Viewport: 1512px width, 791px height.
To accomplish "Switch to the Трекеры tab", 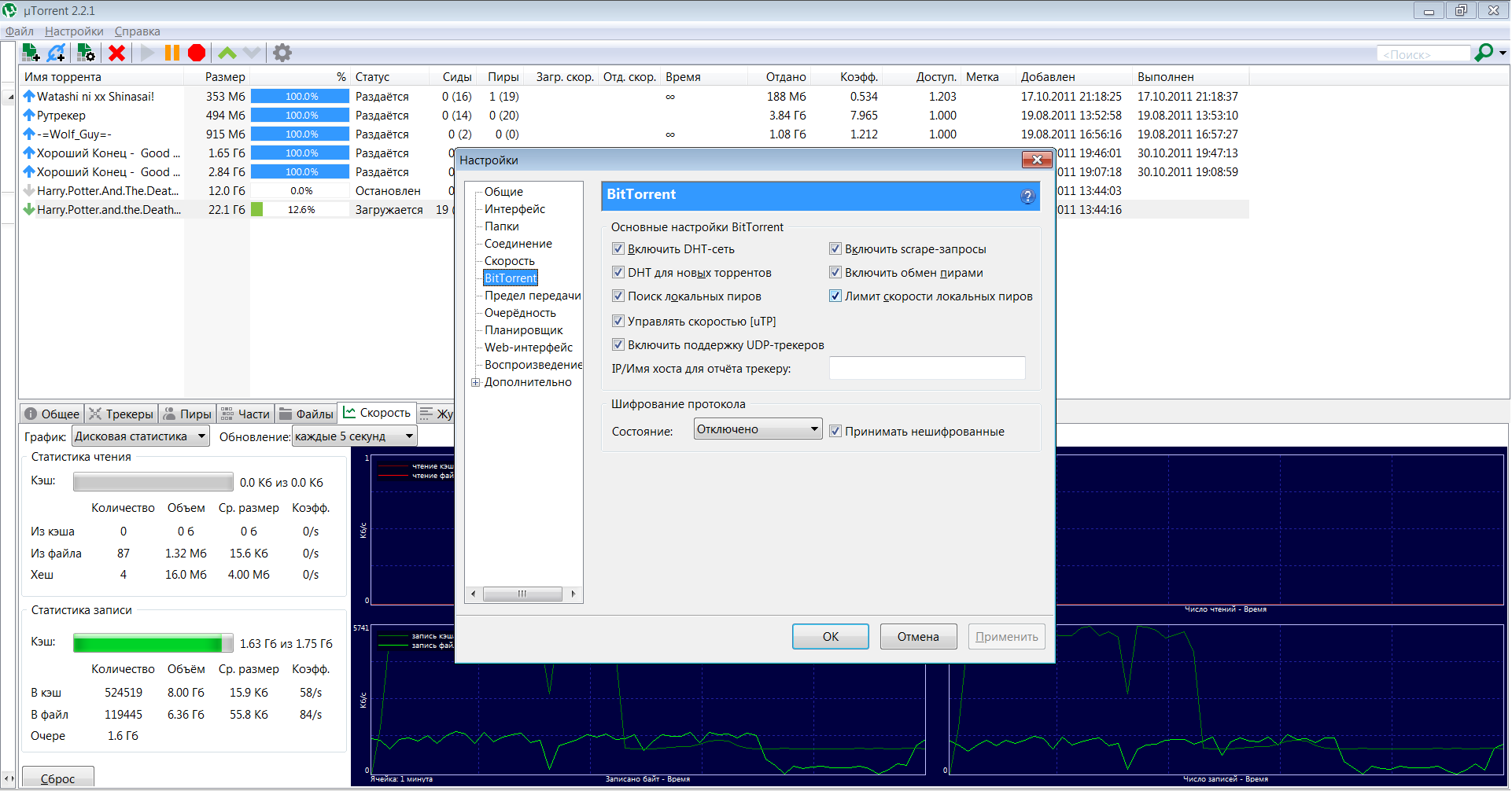I will [121, 414].
